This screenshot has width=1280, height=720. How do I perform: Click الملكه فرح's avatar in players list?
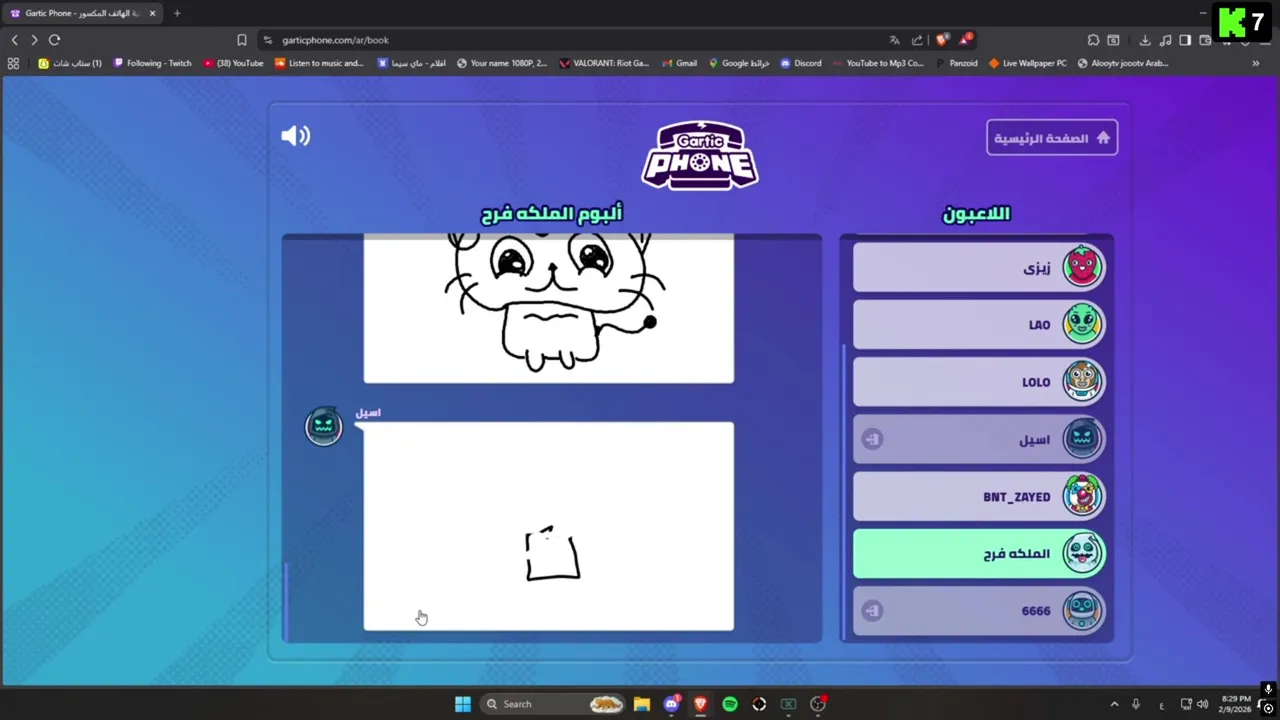coord(1082,553)
